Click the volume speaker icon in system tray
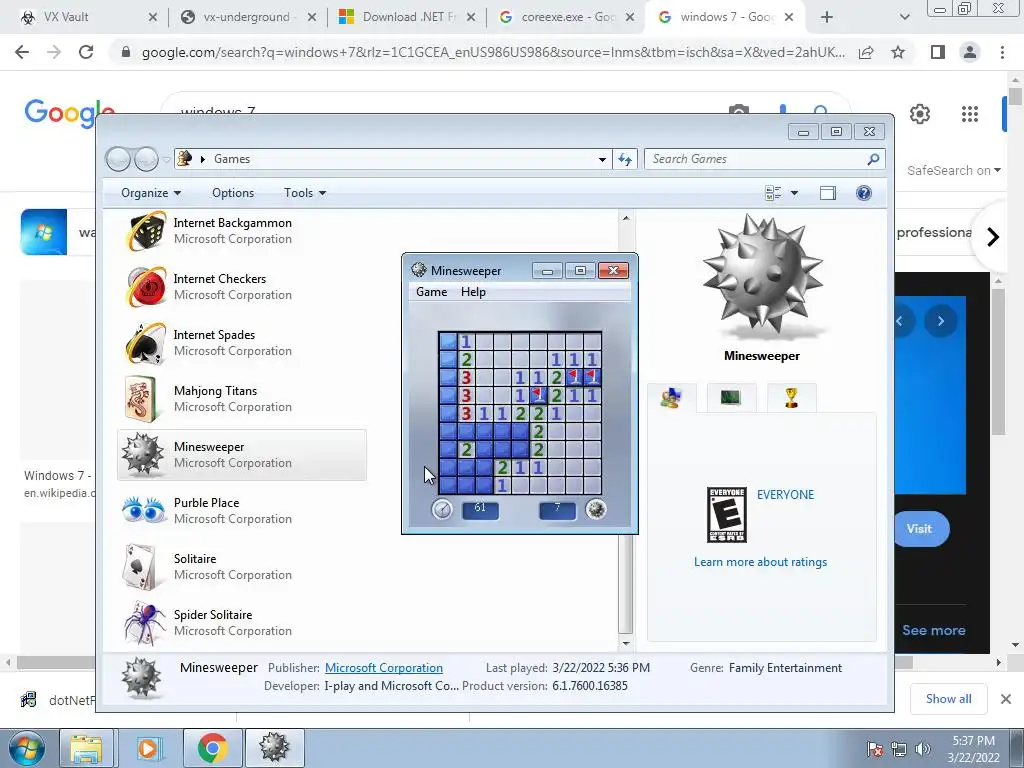This screenshot has height=768, width=1024. tap(922, 749)
